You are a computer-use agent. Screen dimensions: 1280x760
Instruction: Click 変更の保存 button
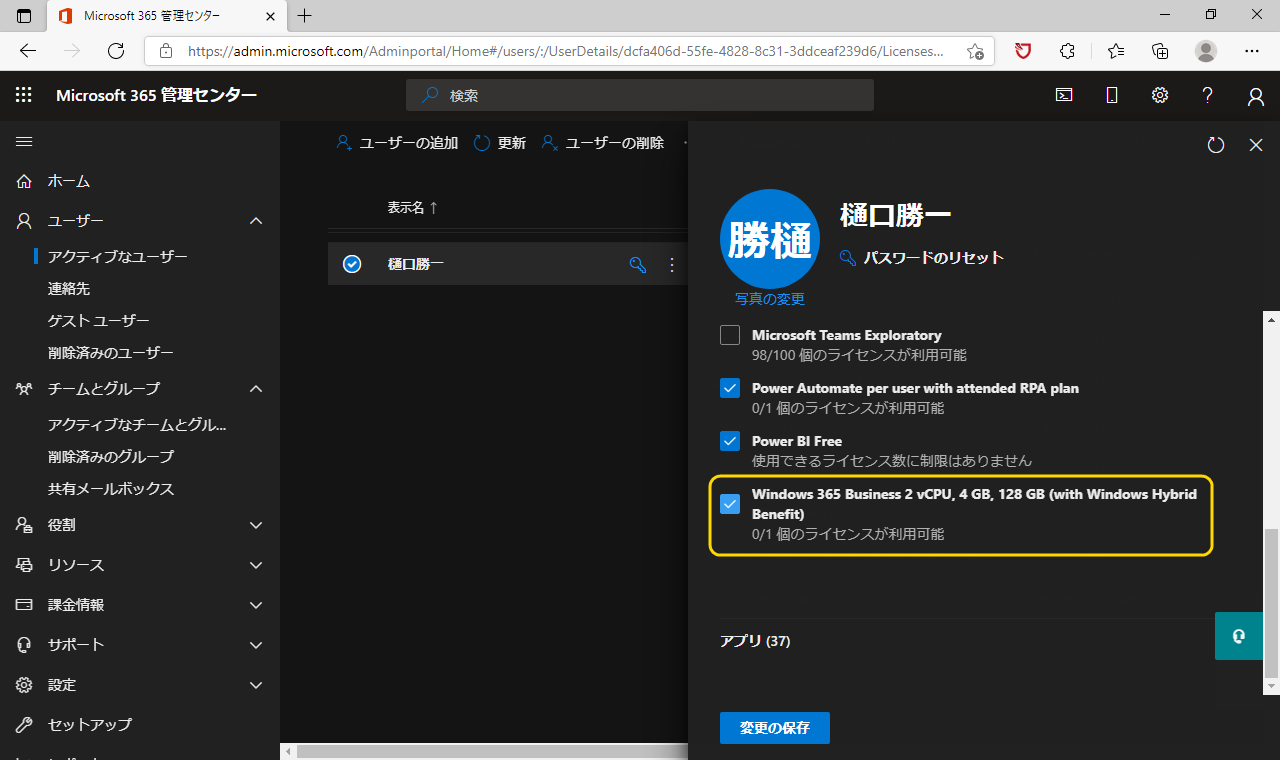(x=775, y=728)
